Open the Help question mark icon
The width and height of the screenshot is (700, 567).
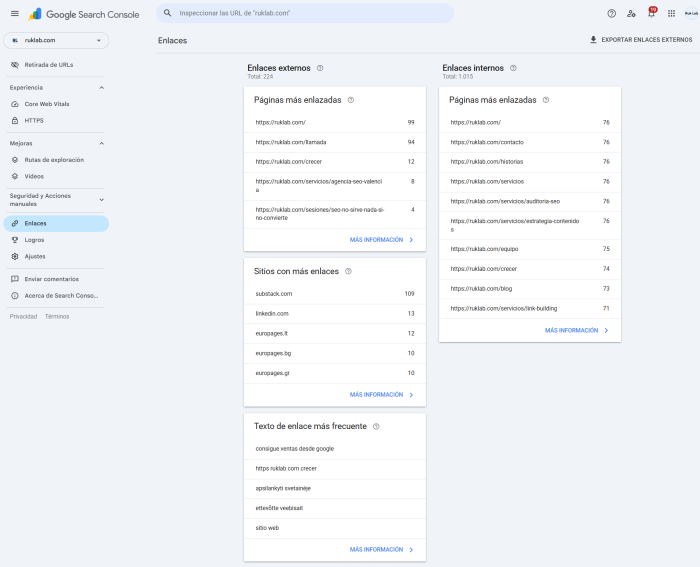coord(612,13)
